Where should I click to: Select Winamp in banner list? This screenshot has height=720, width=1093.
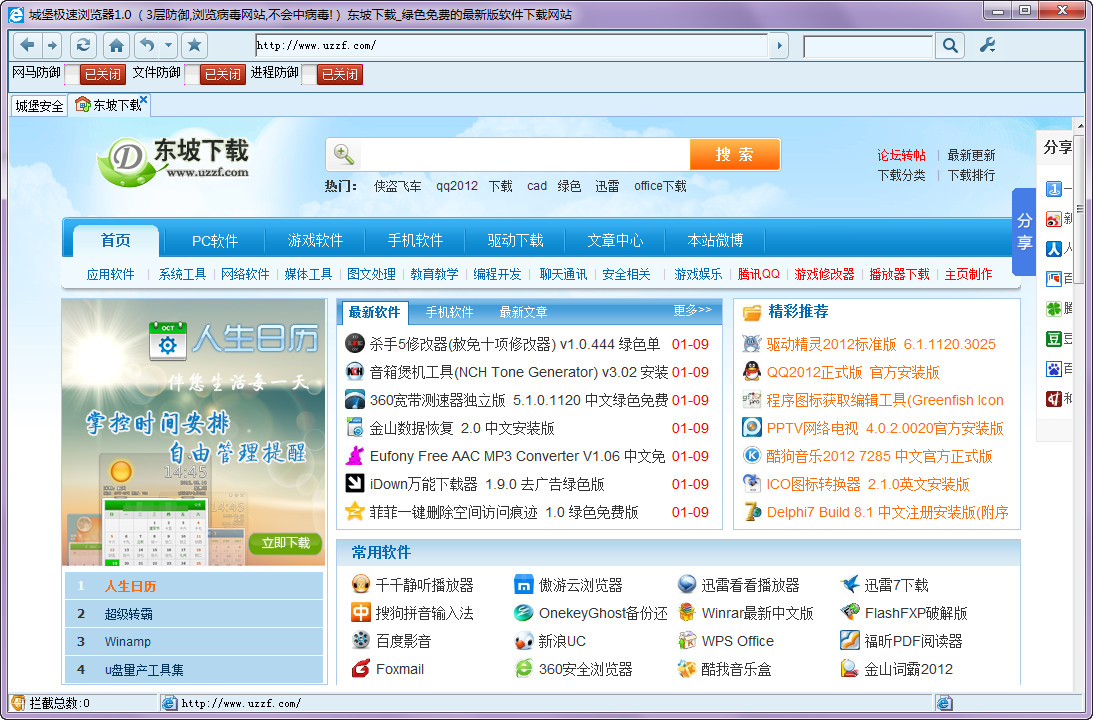(x=194, y=641)
